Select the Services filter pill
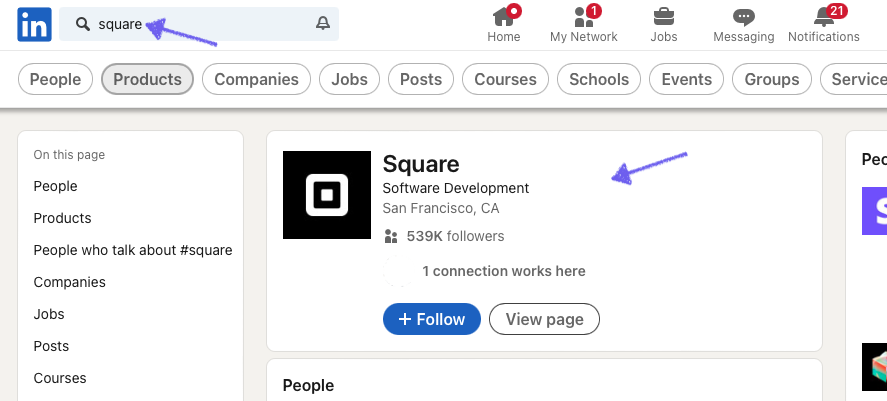887x401 pixels. [x=854, y=79]
